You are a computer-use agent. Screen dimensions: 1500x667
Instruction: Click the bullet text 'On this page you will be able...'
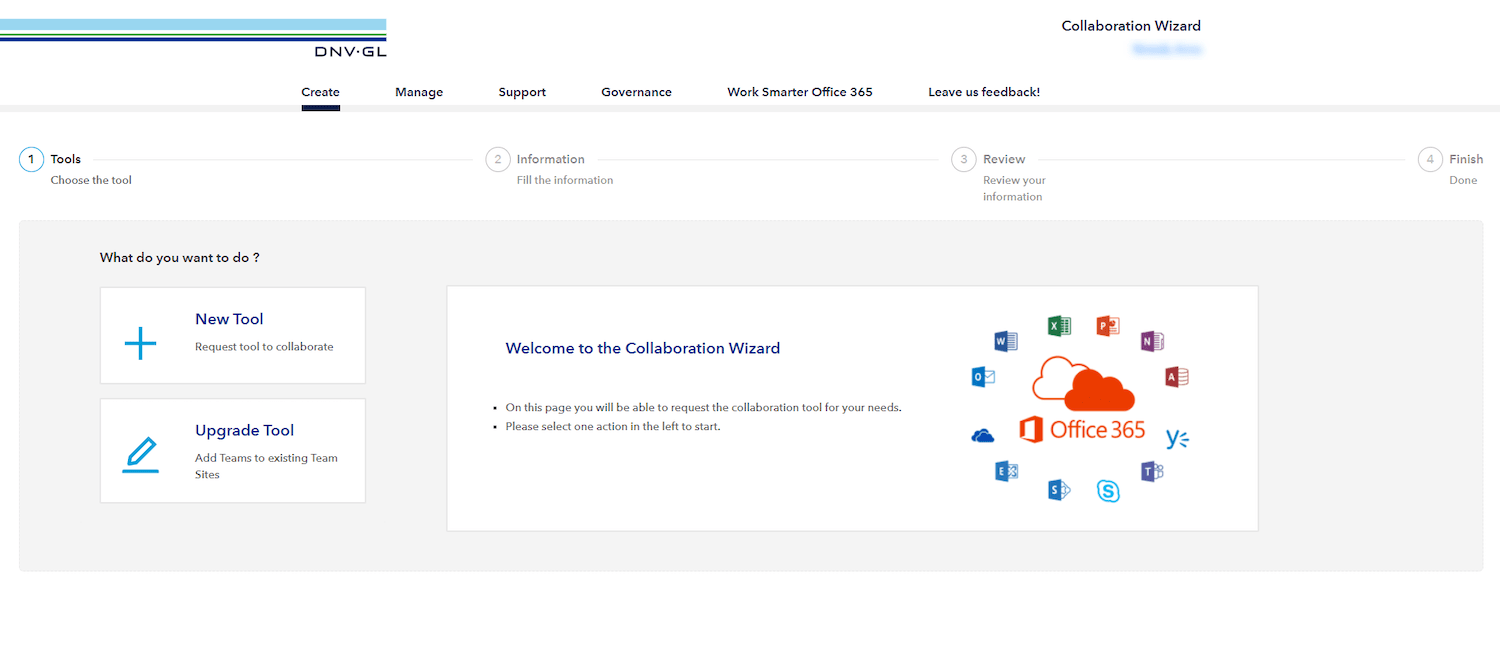click(x=704, y=408)
